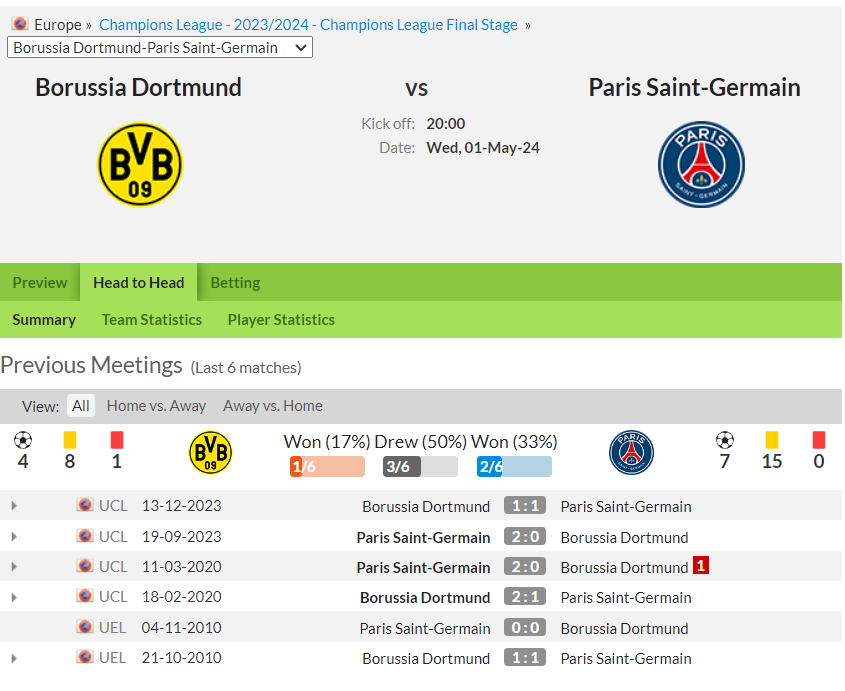845x691 pixels.
Task: Click the large Paris Saint-Germain crest logo
Action: (x=701, y=164)
